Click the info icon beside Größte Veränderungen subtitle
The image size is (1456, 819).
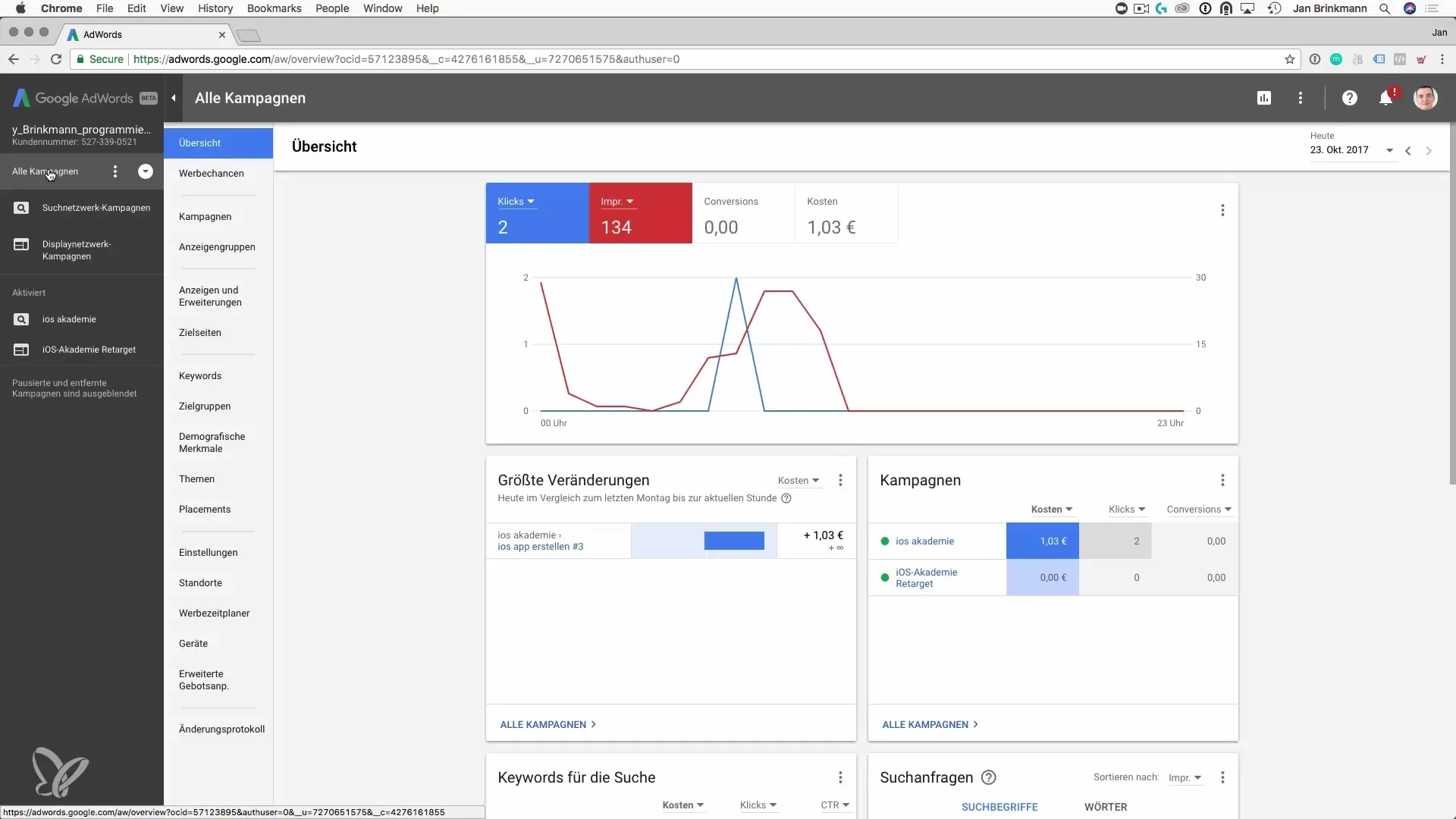[x=786, y=498]
